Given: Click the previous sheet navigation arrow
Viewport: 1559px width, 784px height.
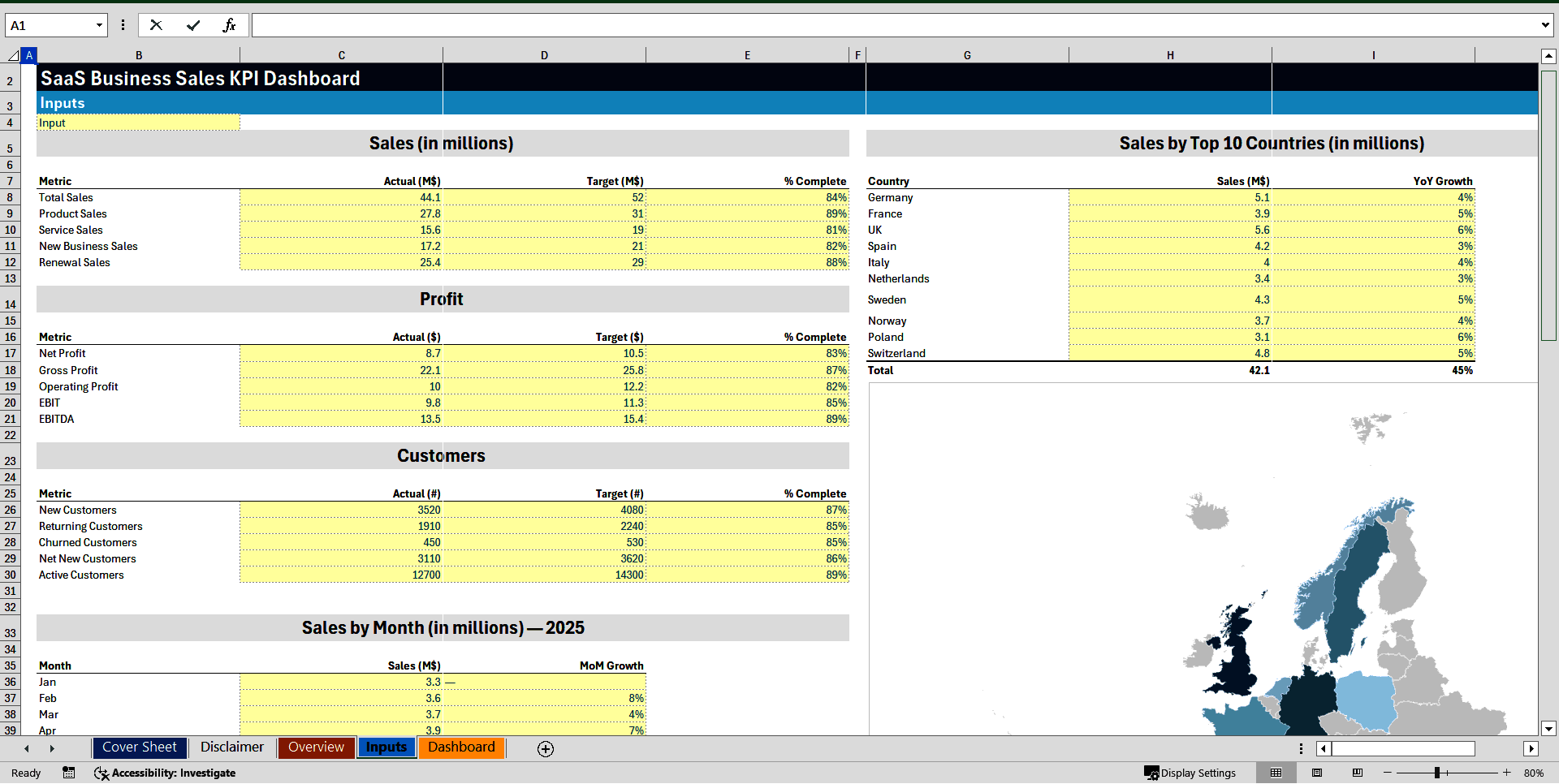Looking at the screenshot, I should tap(27, 748).
